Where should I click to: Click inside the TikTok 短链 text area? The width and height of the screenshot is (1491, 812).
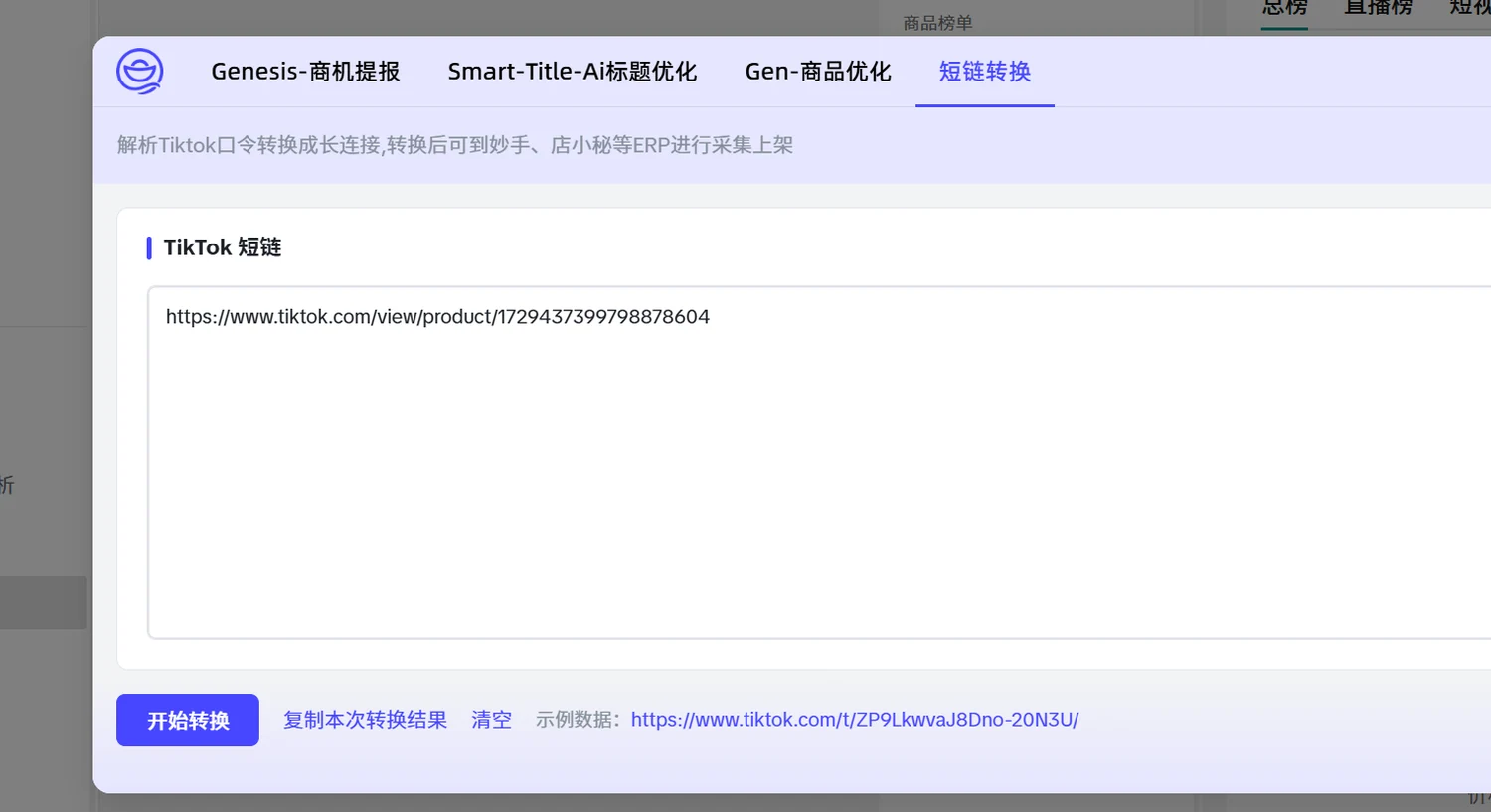pos(819,462)
